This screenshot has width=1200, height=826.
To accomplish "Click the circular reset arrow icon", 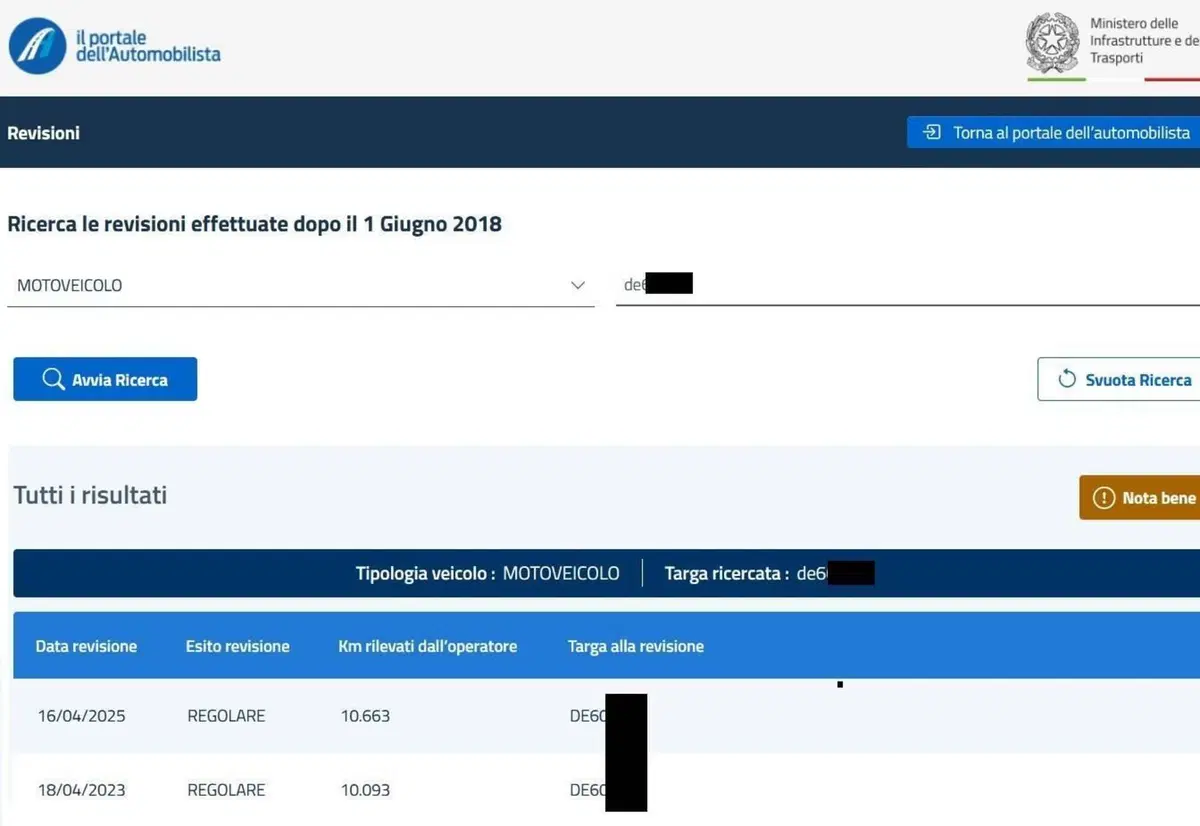I will pyautogui.click(x=1067, y=380).
